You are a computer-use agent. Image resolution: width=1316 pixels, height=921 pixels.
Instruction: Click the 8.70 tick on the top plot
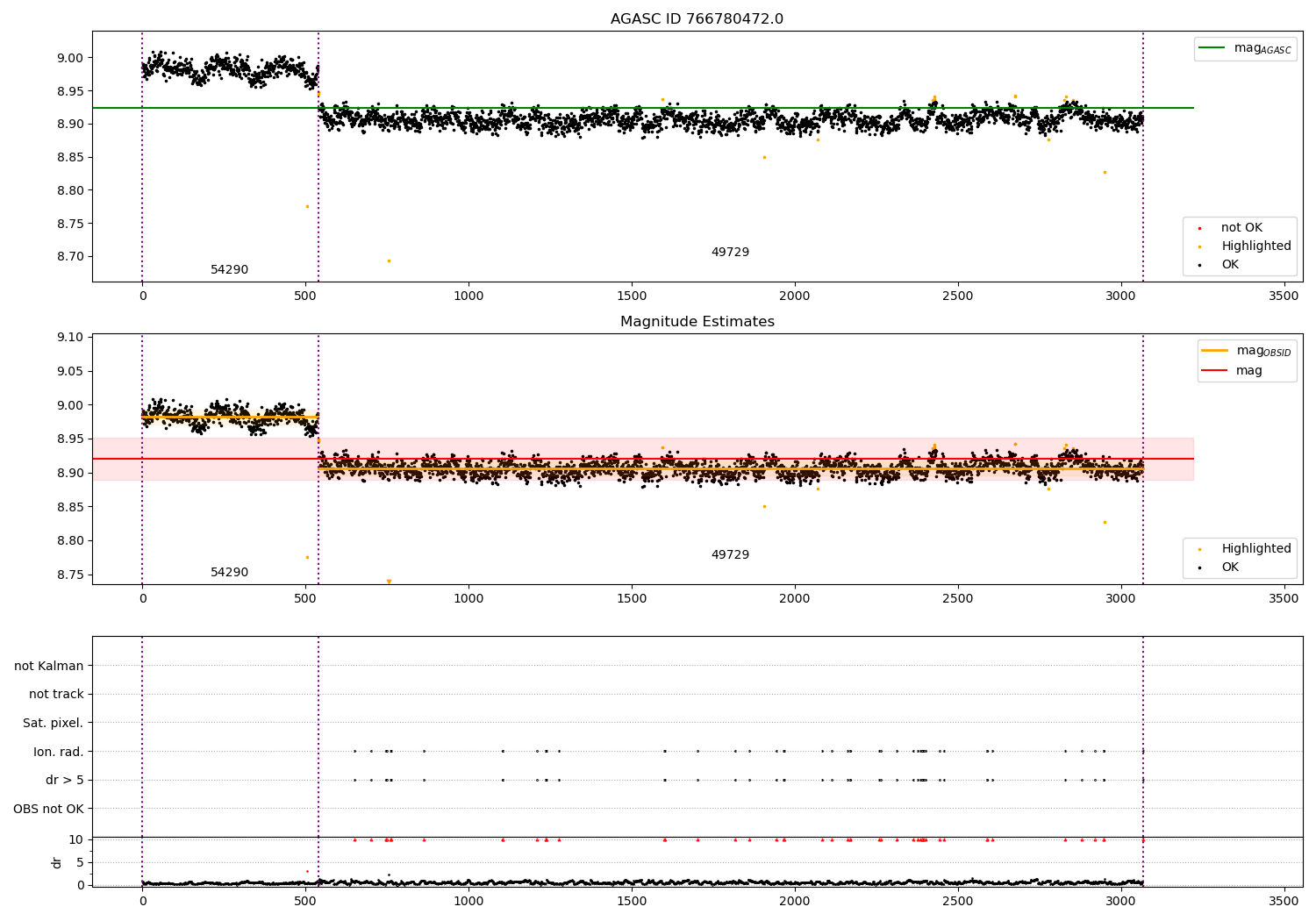coord(69,257)
